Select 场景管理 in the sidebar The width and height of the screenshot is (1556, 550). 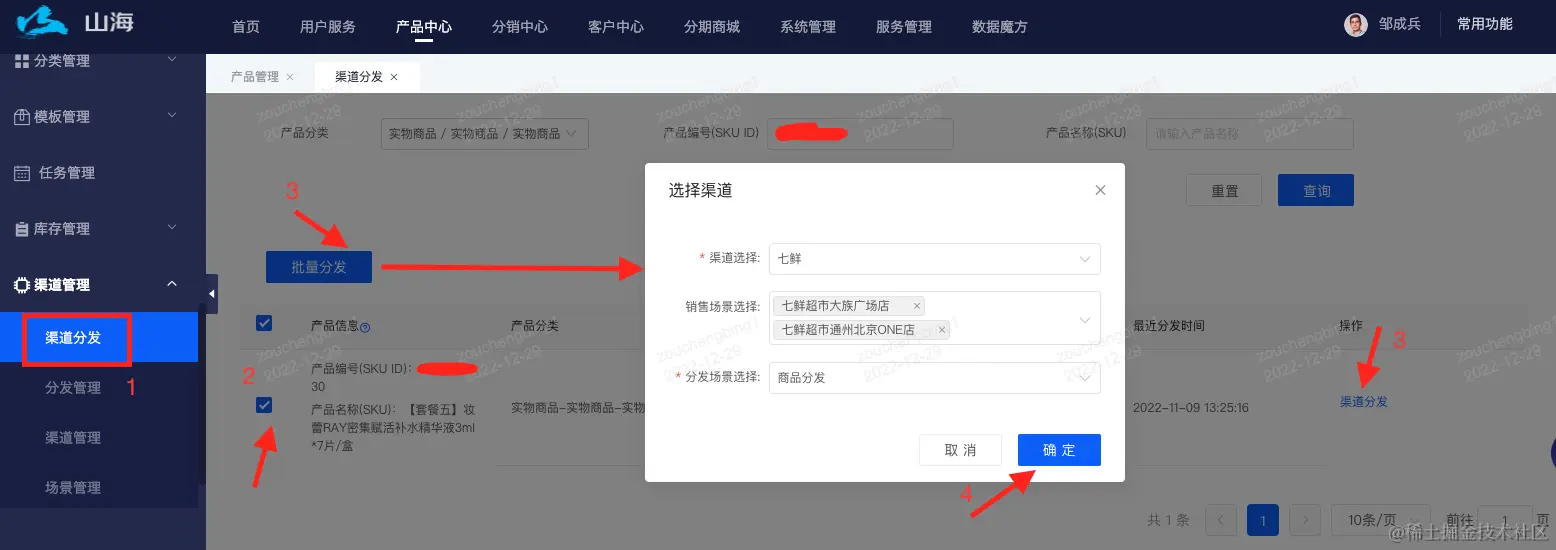click(73, 488)
